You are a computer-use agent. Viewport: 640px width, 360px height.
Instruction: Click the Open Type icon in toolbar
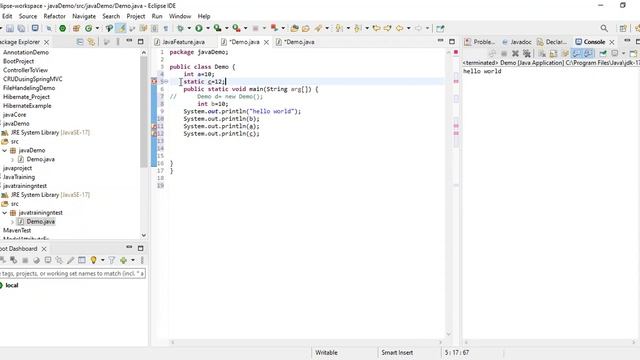294,28
